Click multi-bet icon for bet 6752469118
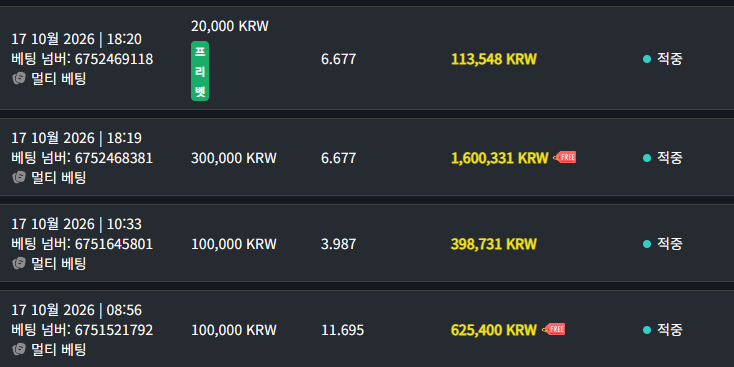Screen dimensions: 734x367 click(18, 79)
